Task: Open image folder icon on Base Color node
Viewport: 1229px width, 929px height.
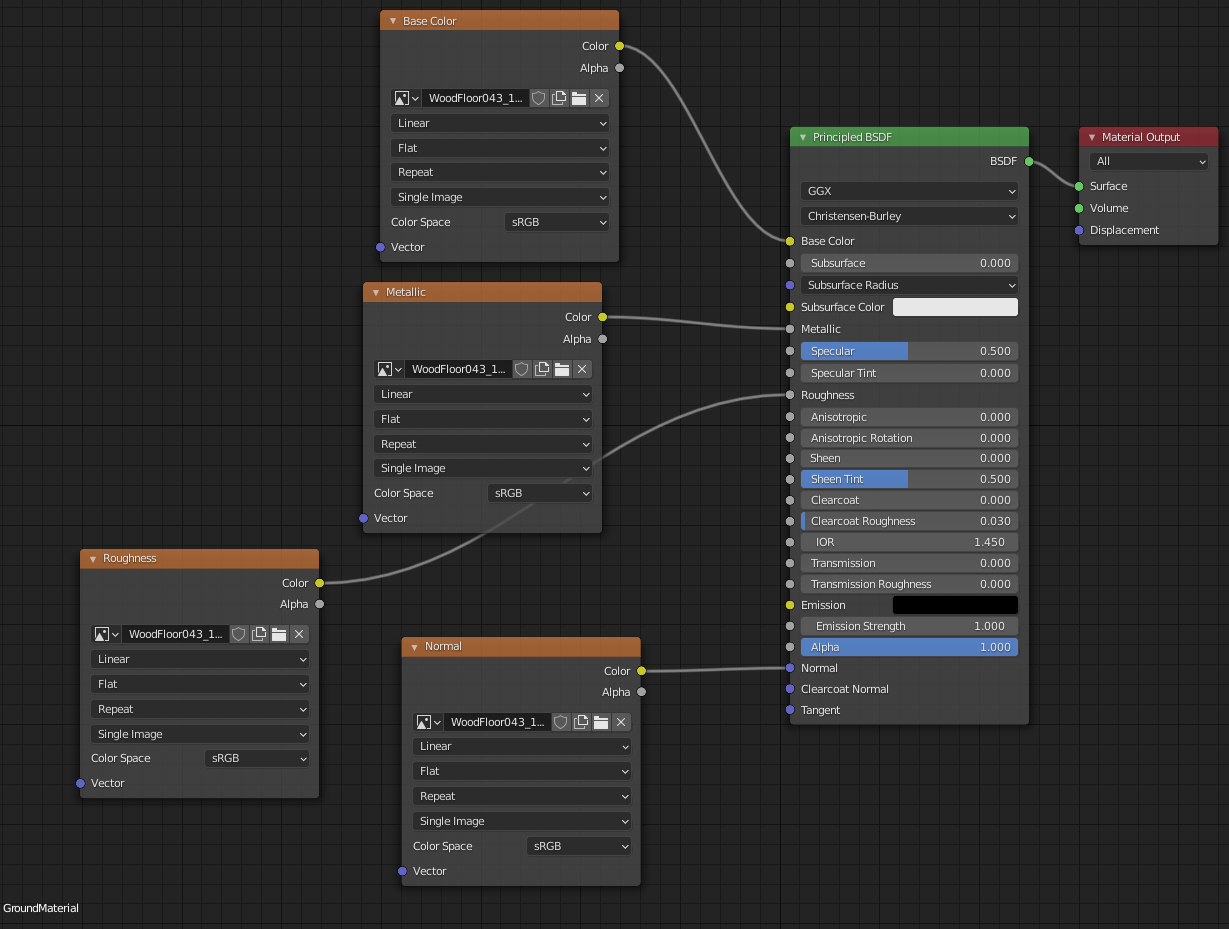Action: click(x=578, y=98)
